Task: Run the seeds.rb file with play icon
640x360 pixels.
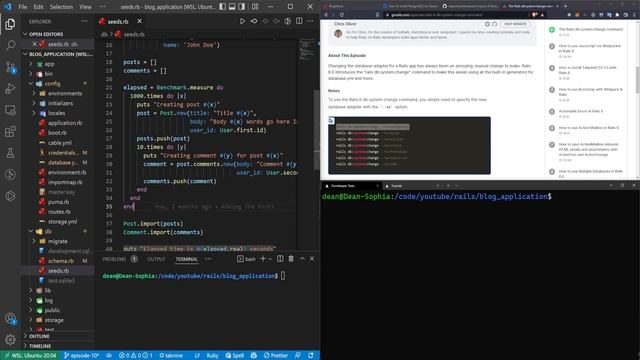Action: [x=242, y=21]
